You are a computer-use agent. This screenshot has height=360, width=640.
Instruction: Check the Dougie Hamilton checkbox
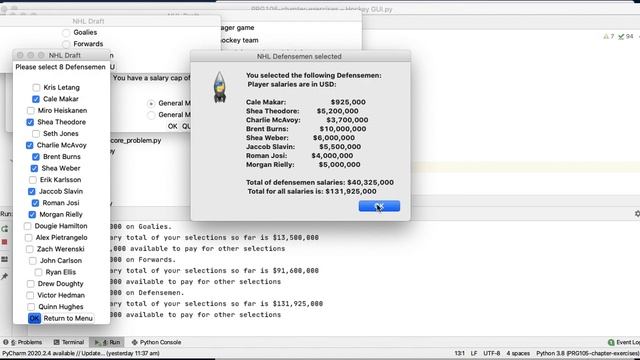point(27,226)
